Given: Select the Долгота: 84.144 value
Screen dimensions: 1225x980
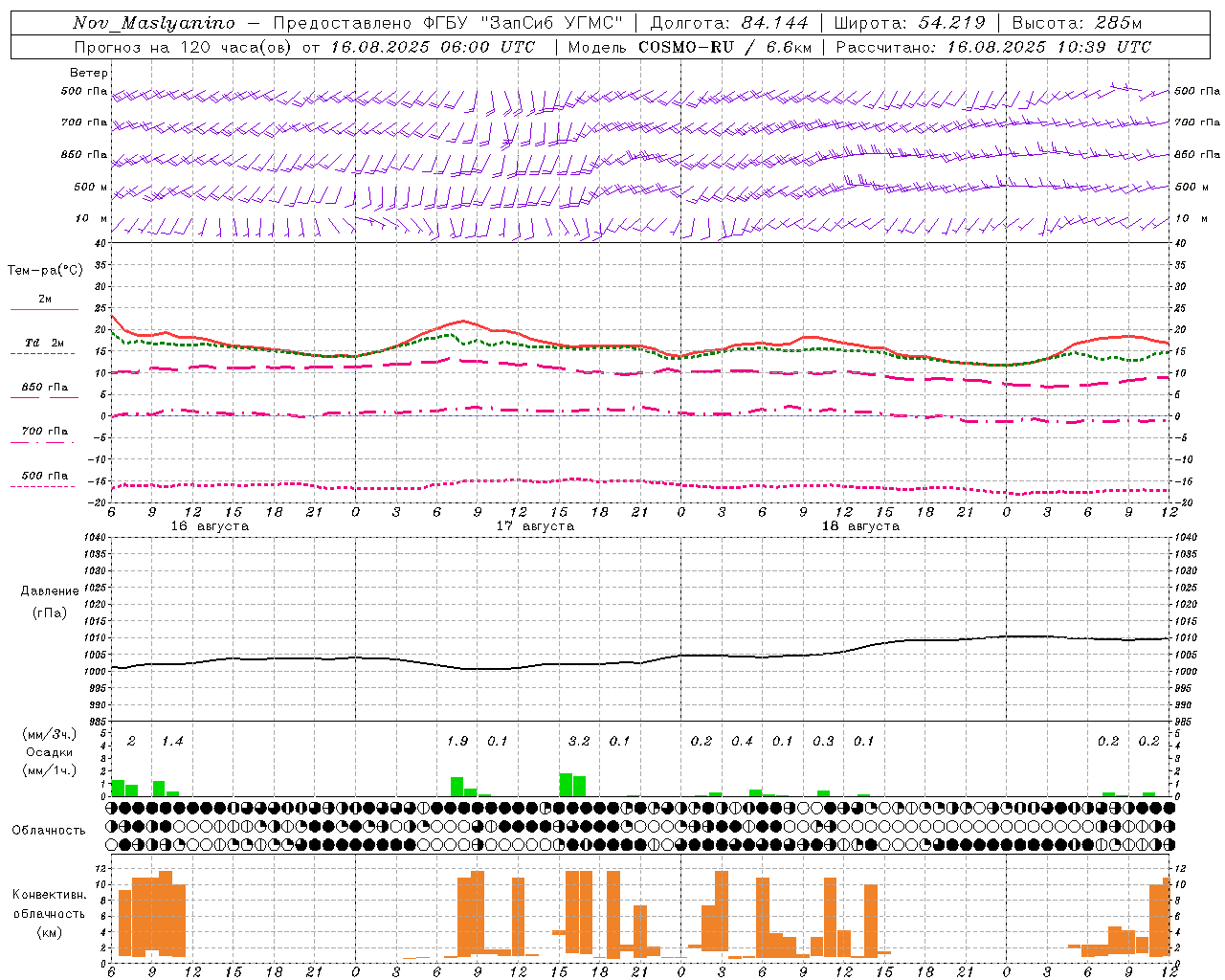Looking at the screenshot, I should [x=729, y=23].
